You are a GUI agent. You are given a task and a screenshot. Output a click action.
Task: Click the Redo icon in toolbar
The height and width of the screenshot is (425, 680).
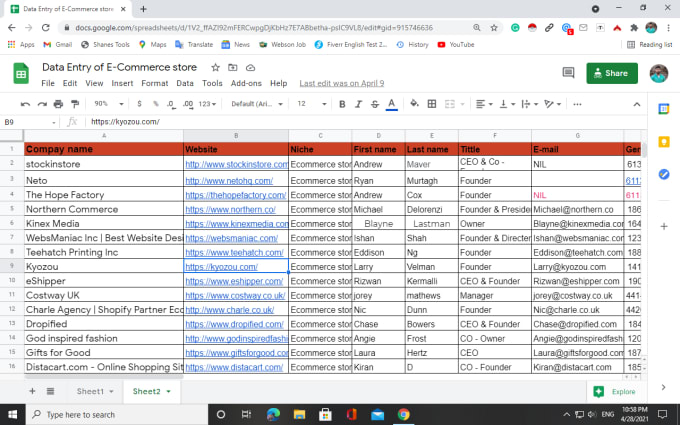(42, 104)
